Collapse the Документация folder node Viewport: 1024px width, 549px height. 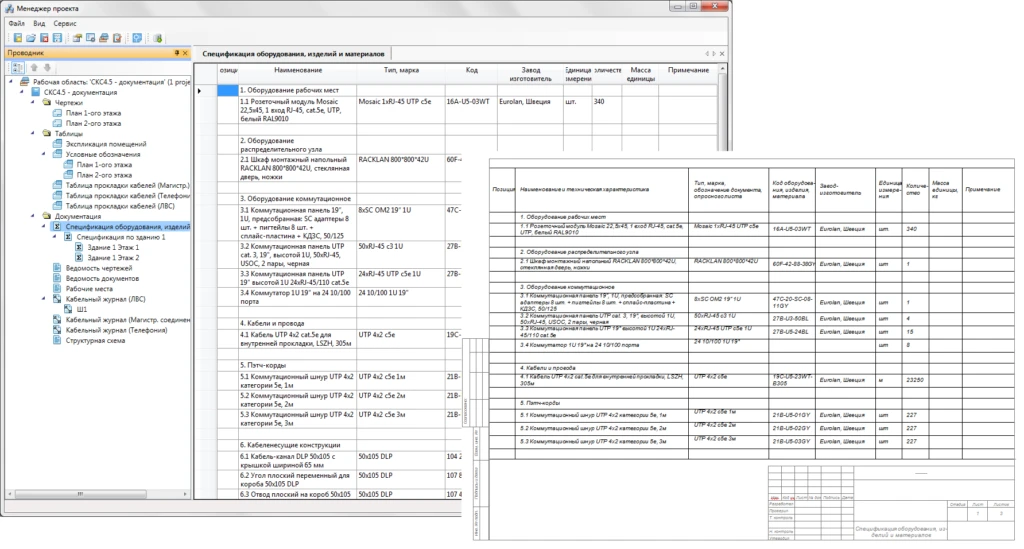click(34, 216)
